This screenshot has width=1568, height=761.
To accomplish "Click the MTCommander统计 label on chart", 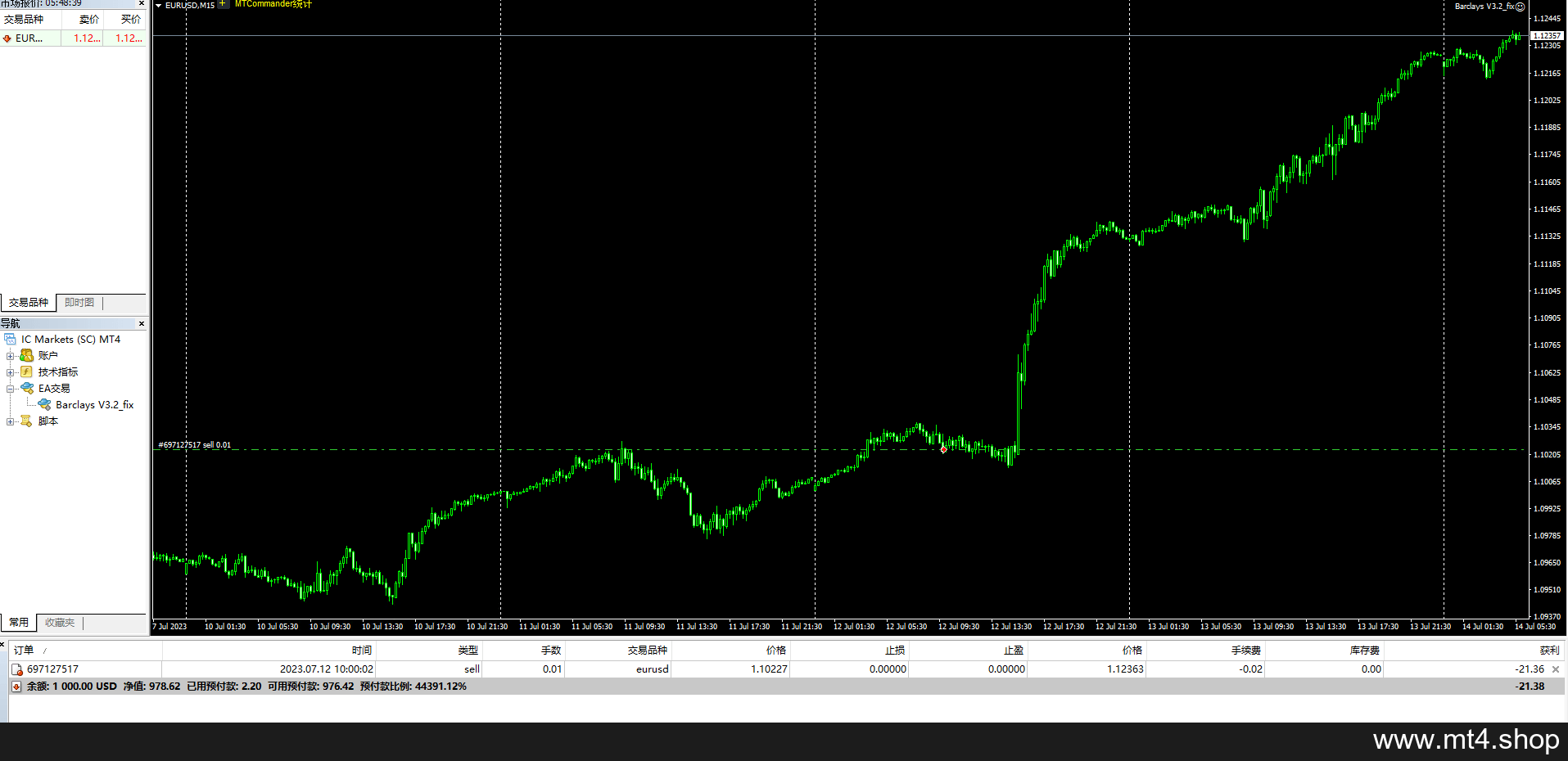I will tap(273, 4).
